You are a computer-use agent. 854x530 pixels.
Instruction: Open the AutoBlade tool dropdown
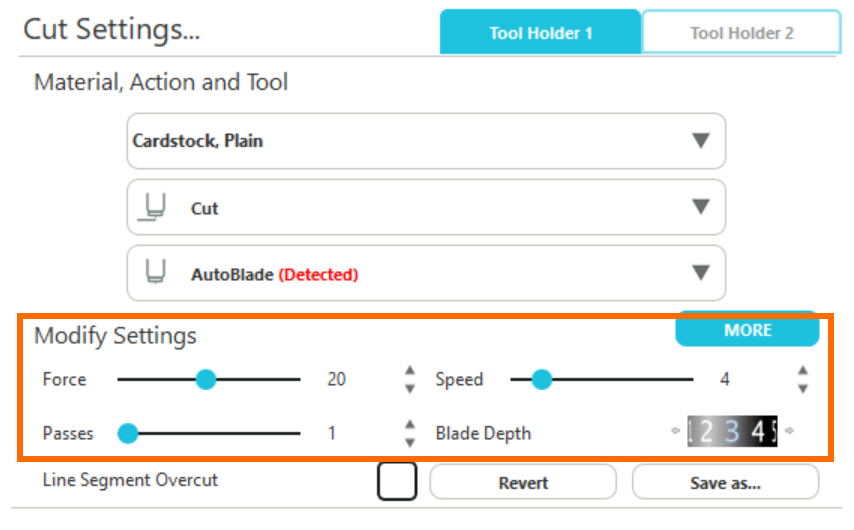click(701, 273)
